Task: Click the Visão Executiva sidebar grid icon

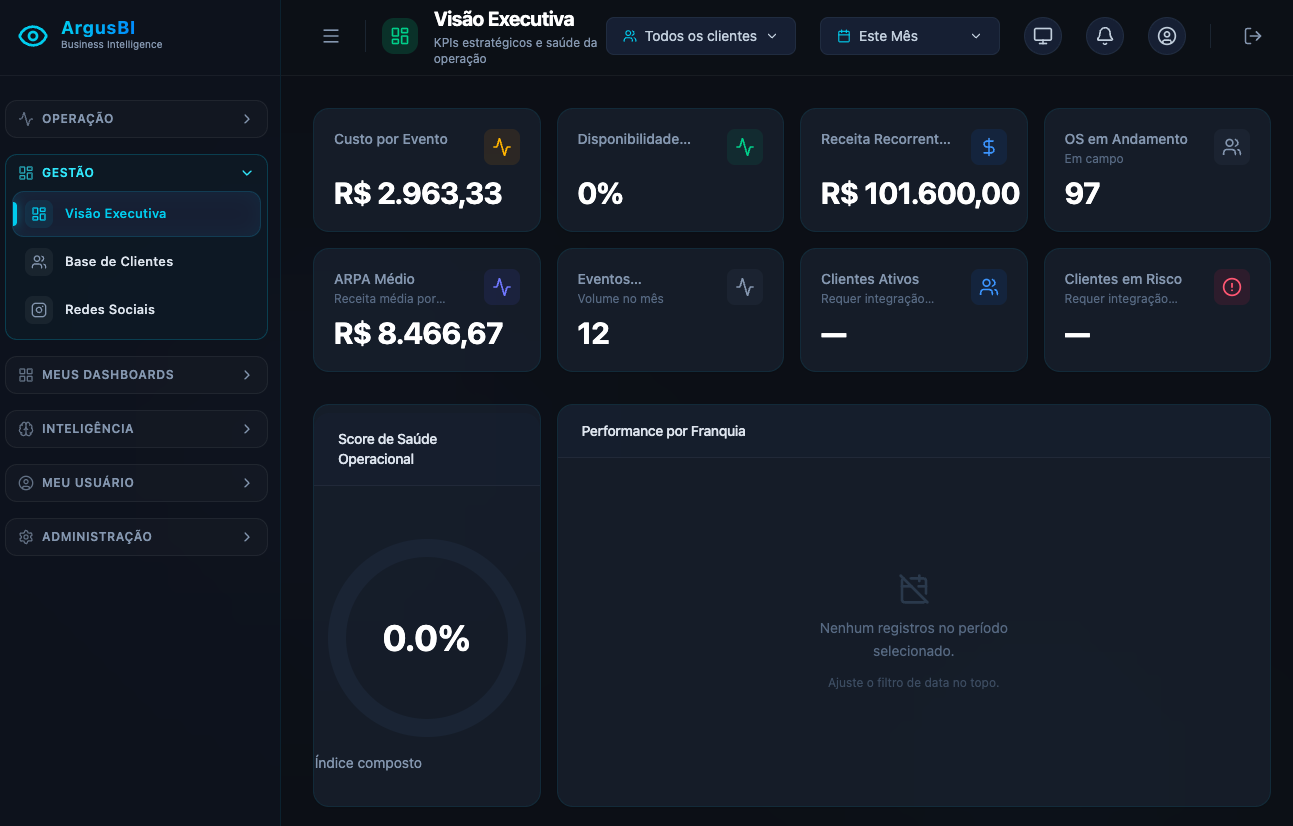Action: point(39,214)
